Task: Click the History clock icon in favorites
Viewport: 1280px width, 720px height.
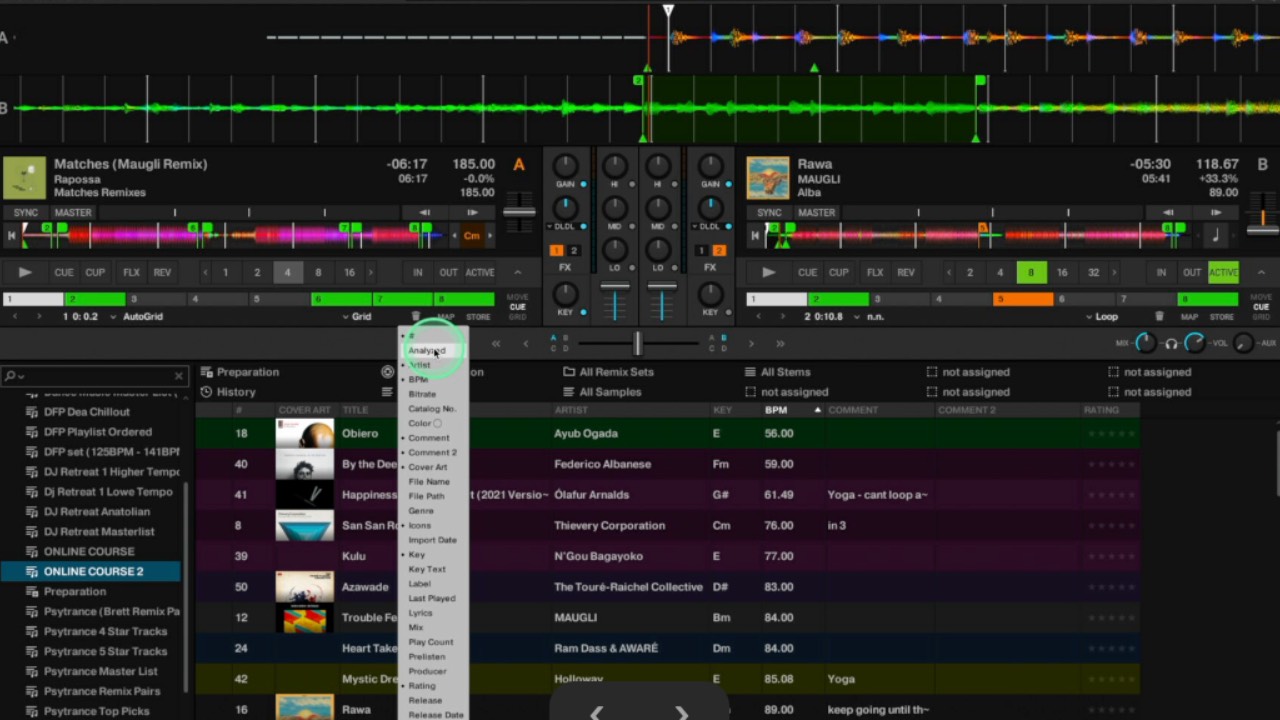Action: pyautogui.click(x=206, y=392)
